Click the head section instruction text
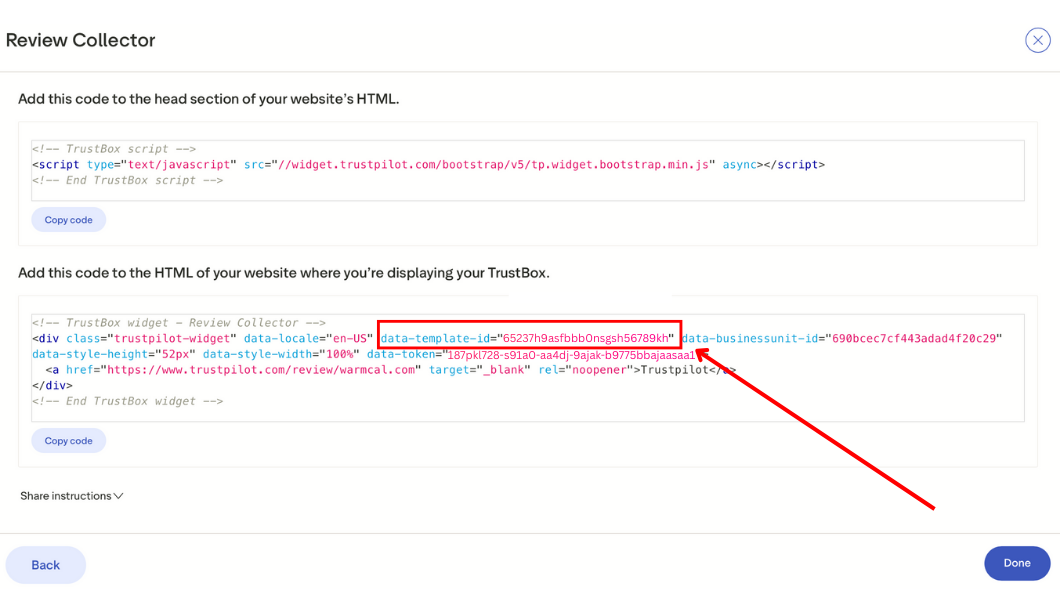This screenshot has height=600, width=1060. coord(208,99)
